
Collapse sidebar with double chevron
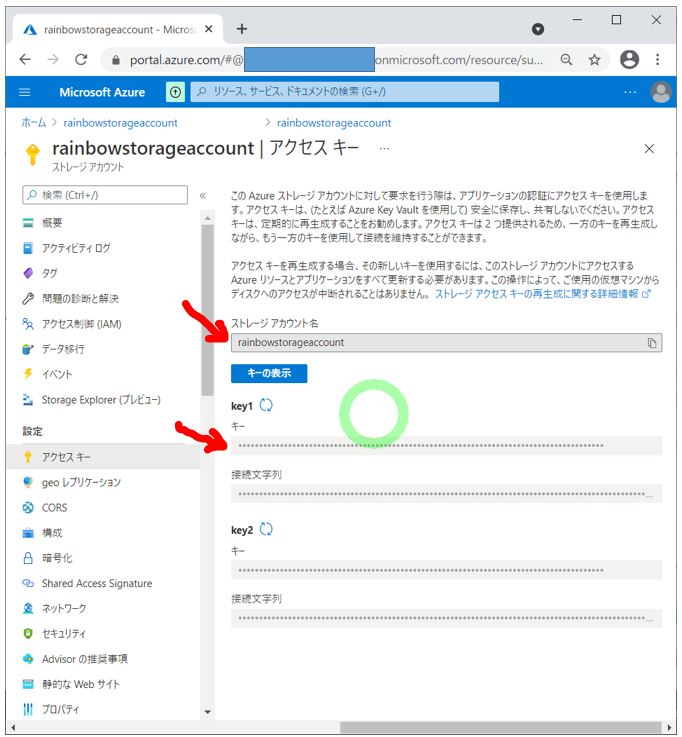(203, 195)
